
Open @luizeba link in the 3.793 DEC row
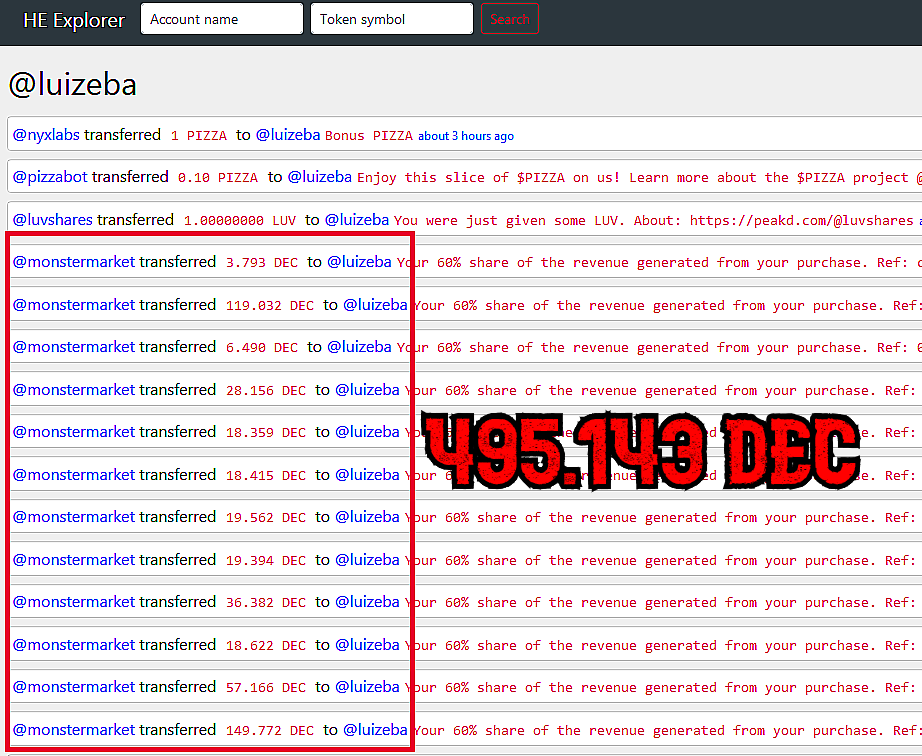click(x=359, y=262)
